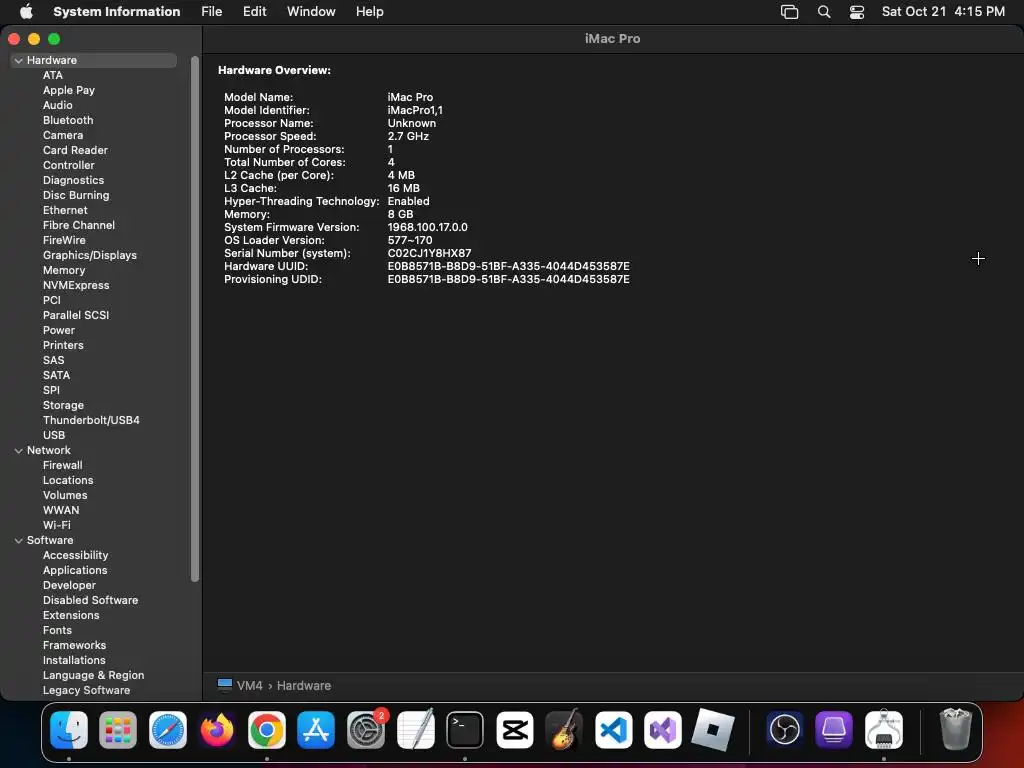Select Installations under Software
Image resolution: width=1024 pixels, height=768 pixels.
(74, 661)
